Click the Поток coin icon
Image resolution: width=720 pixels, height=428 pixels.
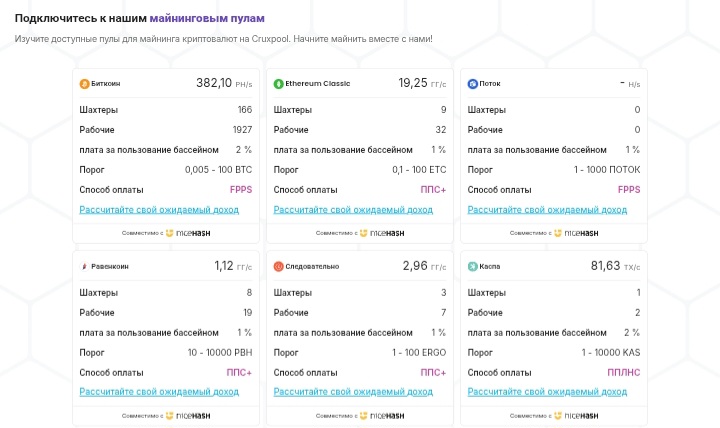point(472,84)
